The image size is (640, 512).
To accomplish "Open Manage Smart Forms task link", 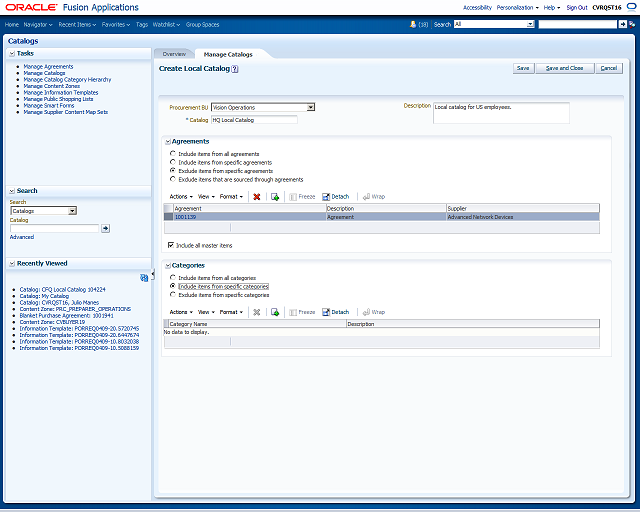I will pyautogui.click(x=49, y=106).
